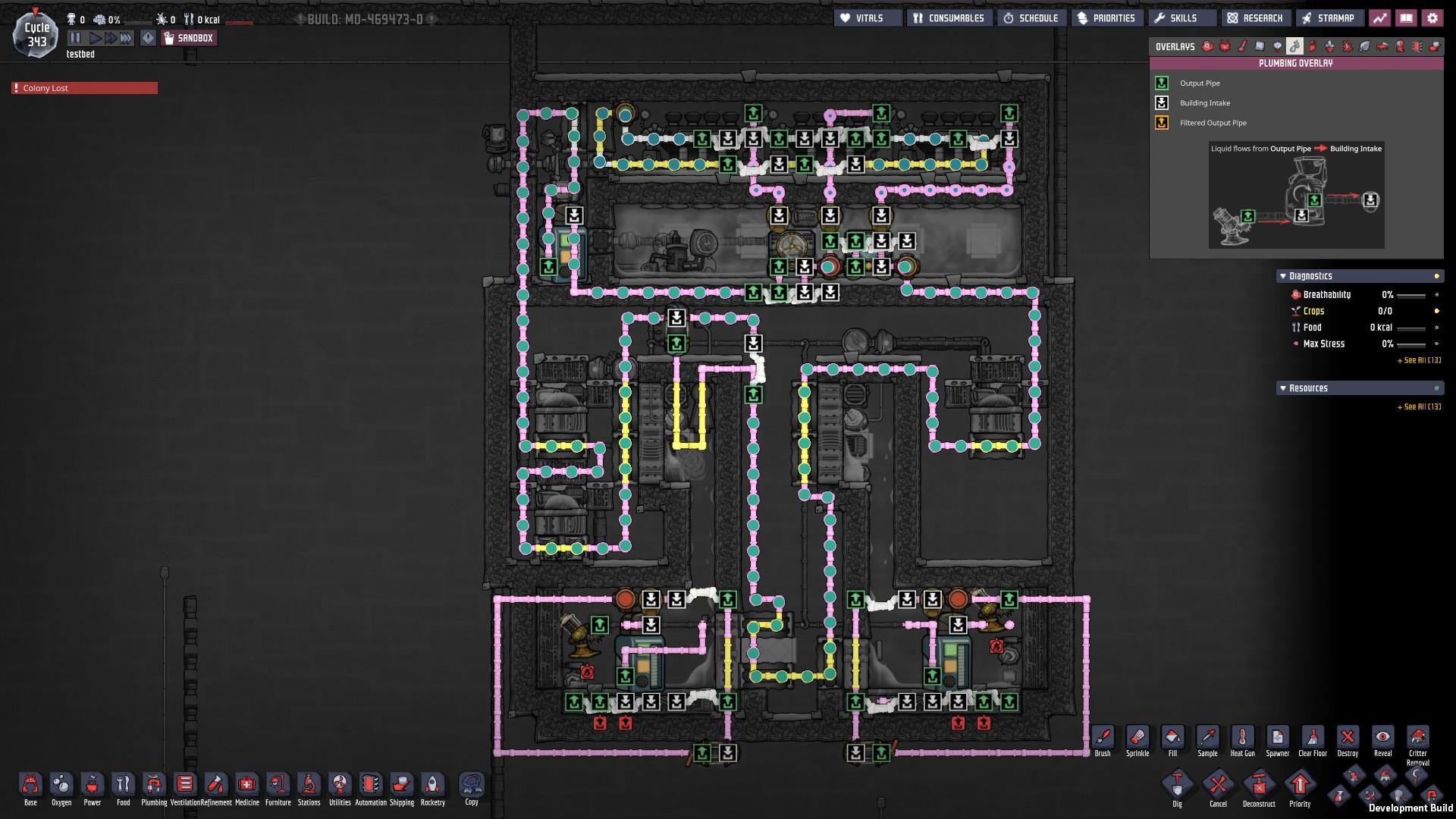The height and width of the screenshot is (819, 1456).
Task: Open the Rocketry build category
Action: [432, 786]
